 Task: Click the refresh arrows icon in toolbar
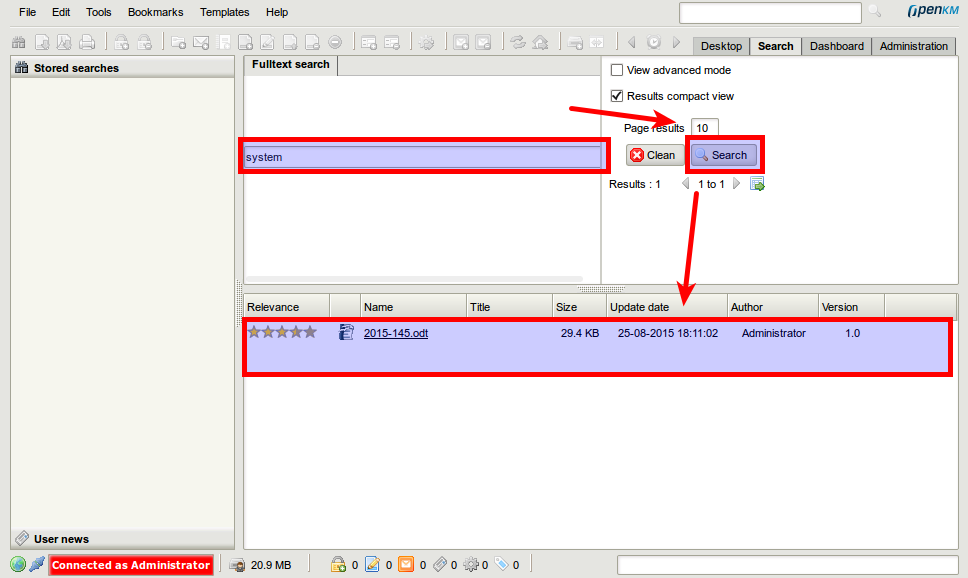coord(517,43)
